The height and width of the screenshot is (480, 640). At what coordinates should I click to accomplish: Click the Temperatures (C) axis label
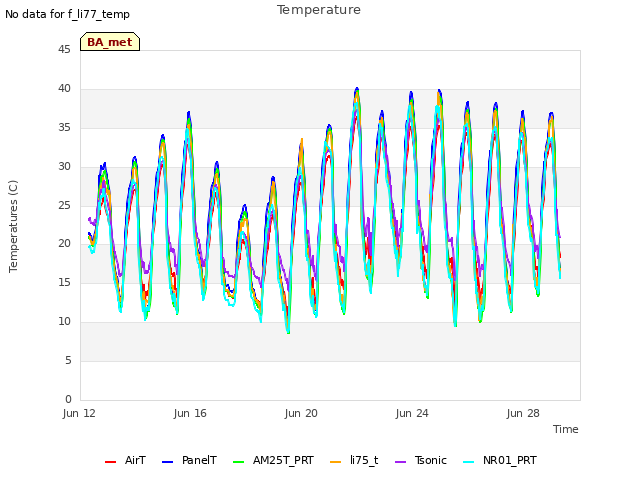[13, 226]
